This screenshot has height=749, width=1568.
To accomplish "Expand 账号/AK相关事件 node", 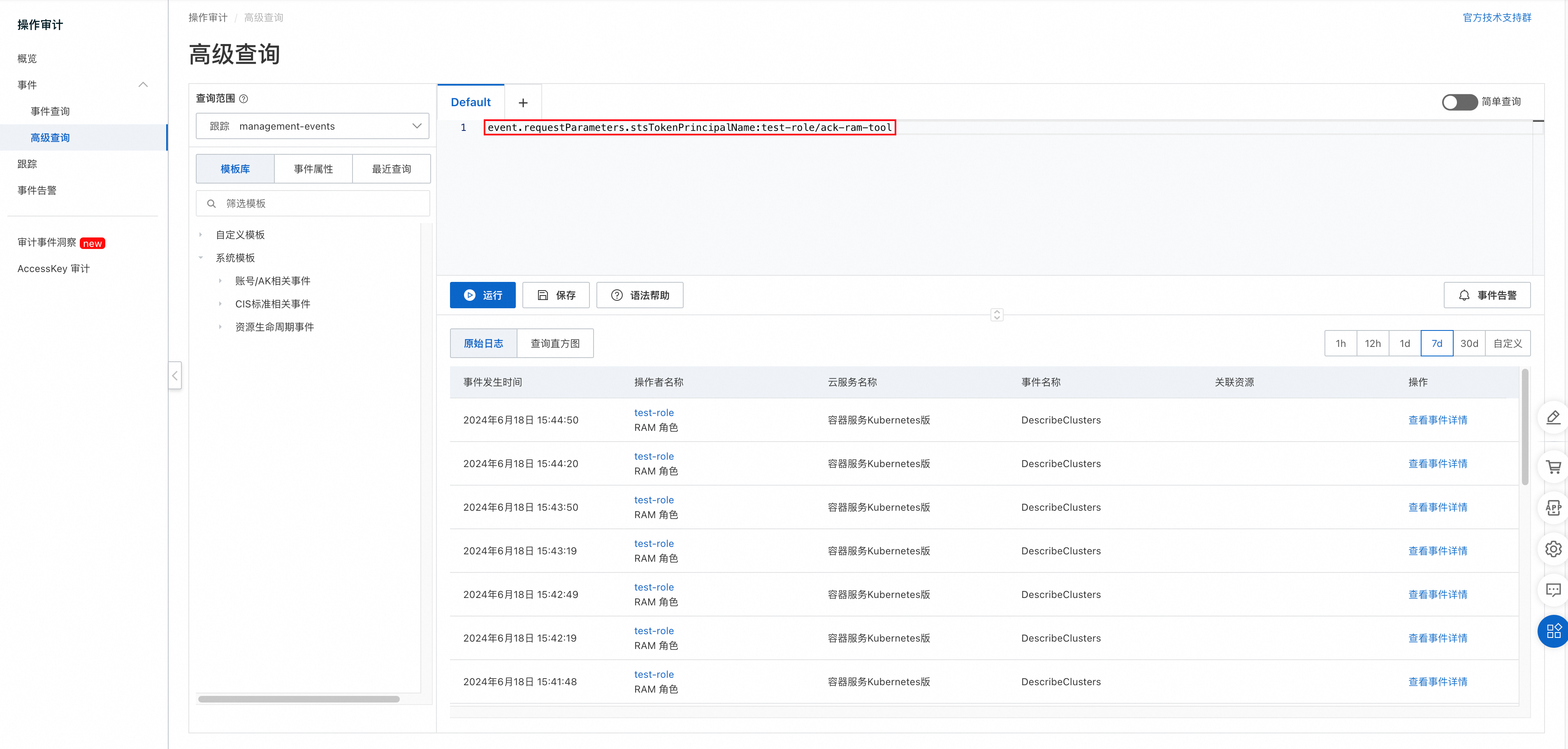I will (220, 281).
